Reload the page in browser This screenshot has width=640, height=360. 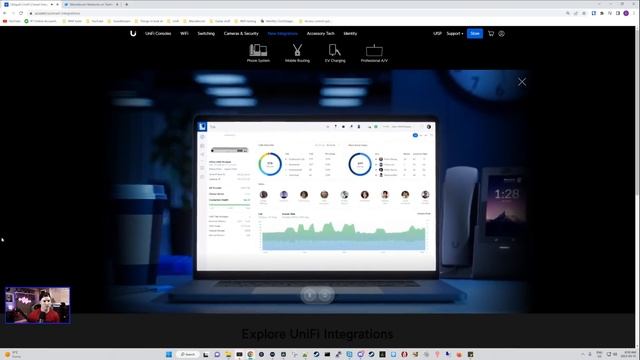(x=21, y=13)
